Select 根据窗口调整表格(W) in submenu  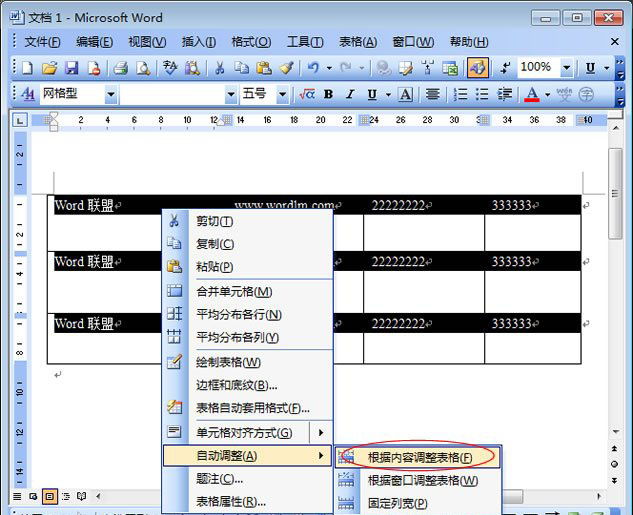click(418, 480)
